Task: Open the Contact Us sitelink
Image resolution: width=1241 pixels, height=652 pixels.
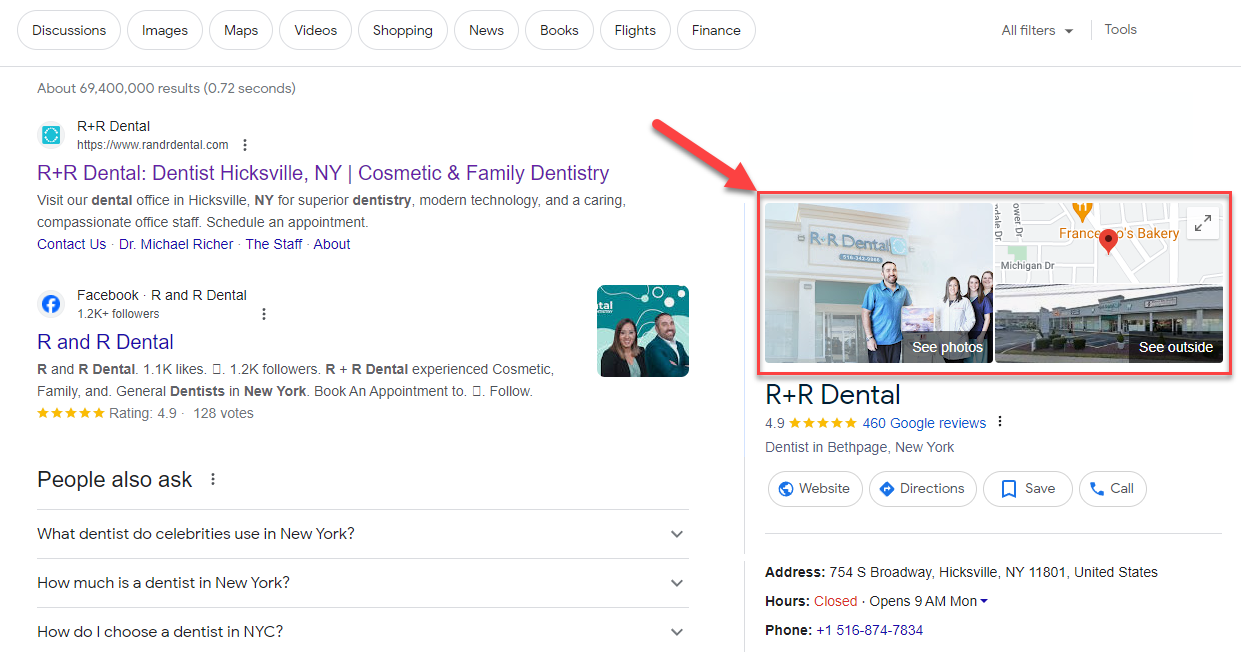Action: tap(71, 244)
